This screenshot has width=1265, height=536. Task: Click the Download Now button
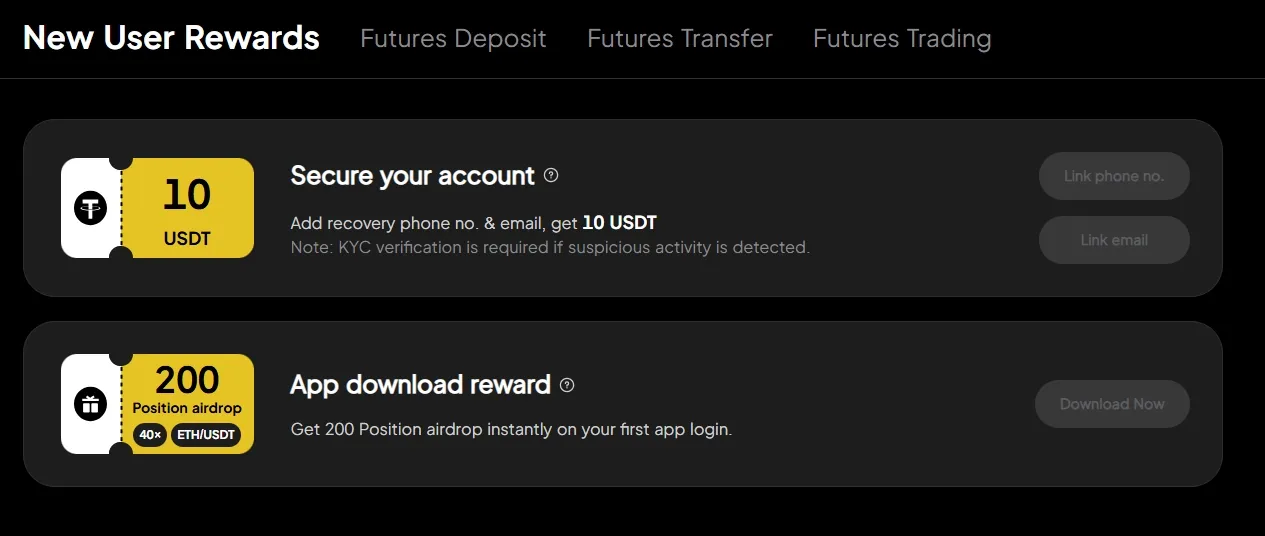[1112, 404]
